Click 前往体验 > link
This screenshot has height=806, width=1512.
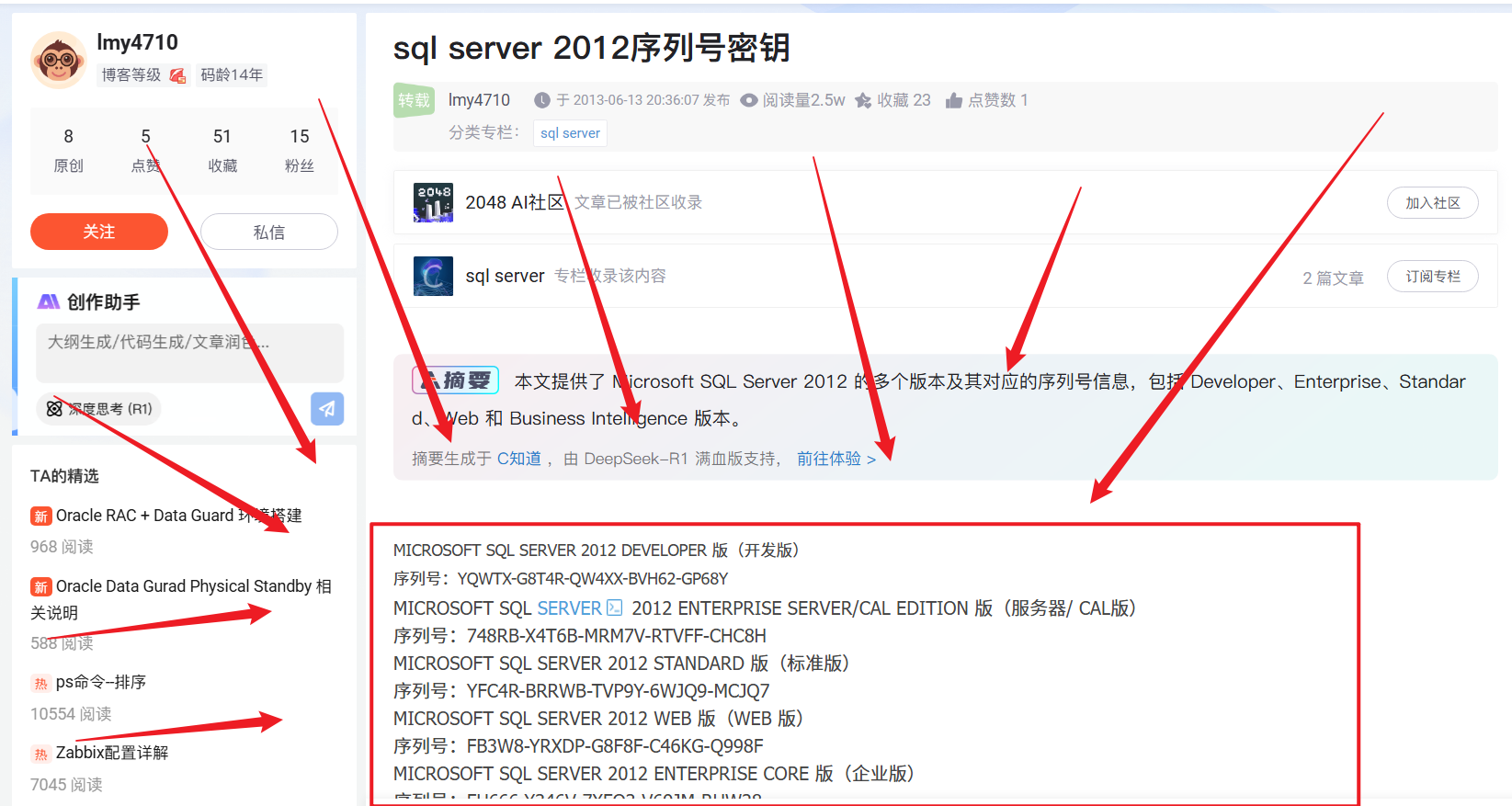(x=836, y=459)
